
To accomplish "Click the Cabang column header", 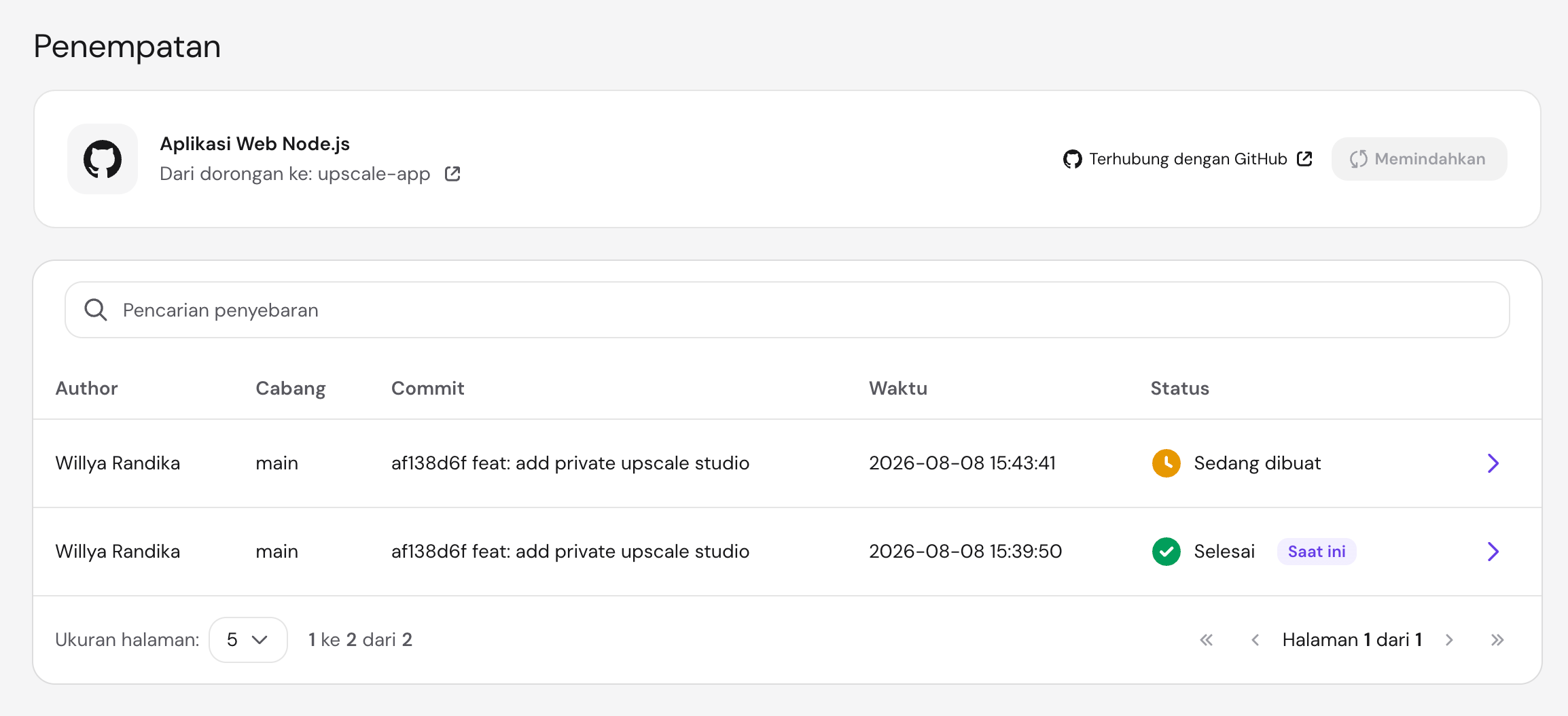I will (x=291, y=389).
